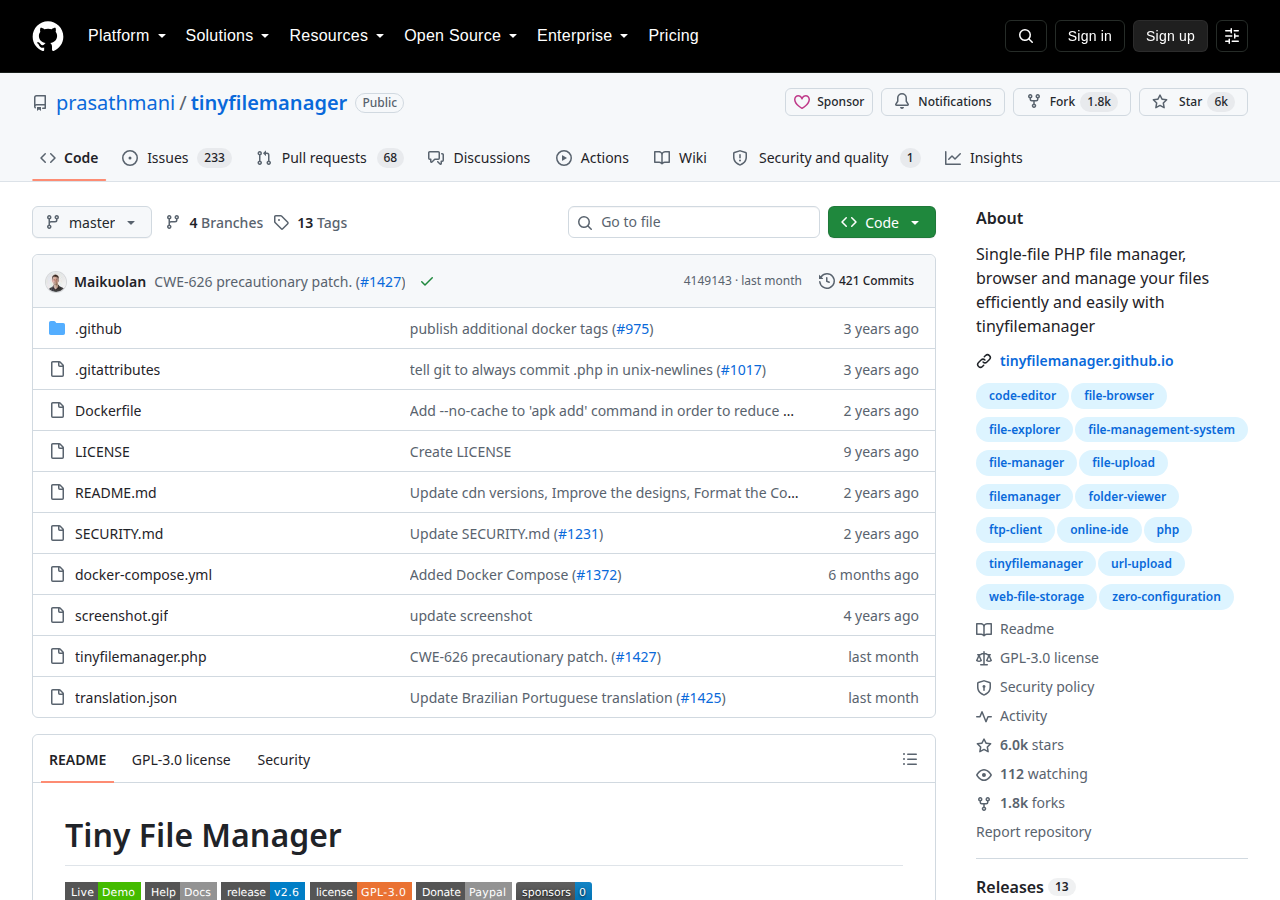Click the Notifications bell button
Screen dimensions: 1280x900
pos(943,102)
